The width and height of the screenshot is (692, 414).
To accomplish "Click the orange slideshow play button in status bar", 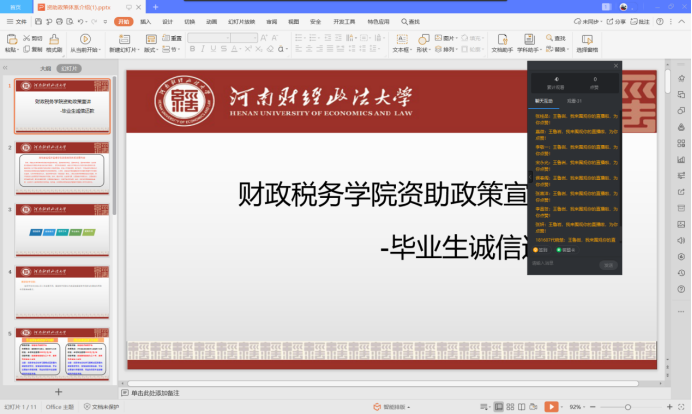I will tap(550, 407).
